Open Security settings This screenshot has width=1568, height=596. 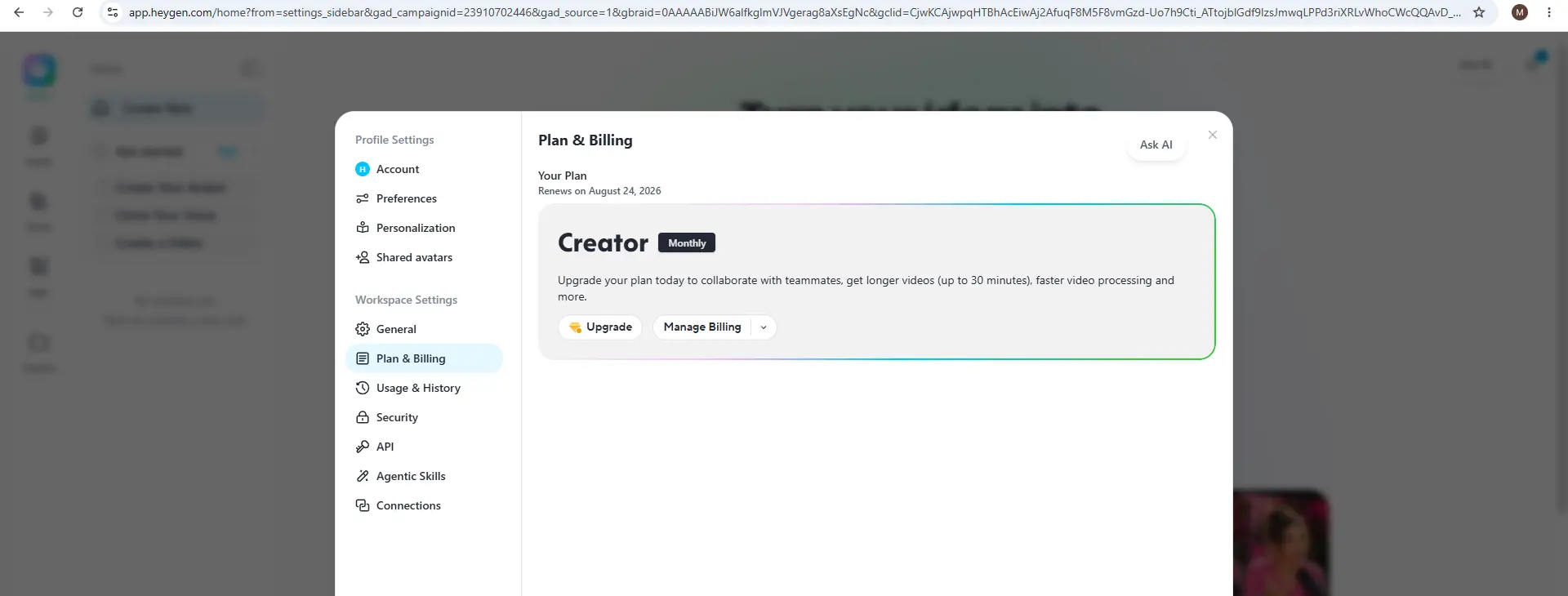point(424,417)
